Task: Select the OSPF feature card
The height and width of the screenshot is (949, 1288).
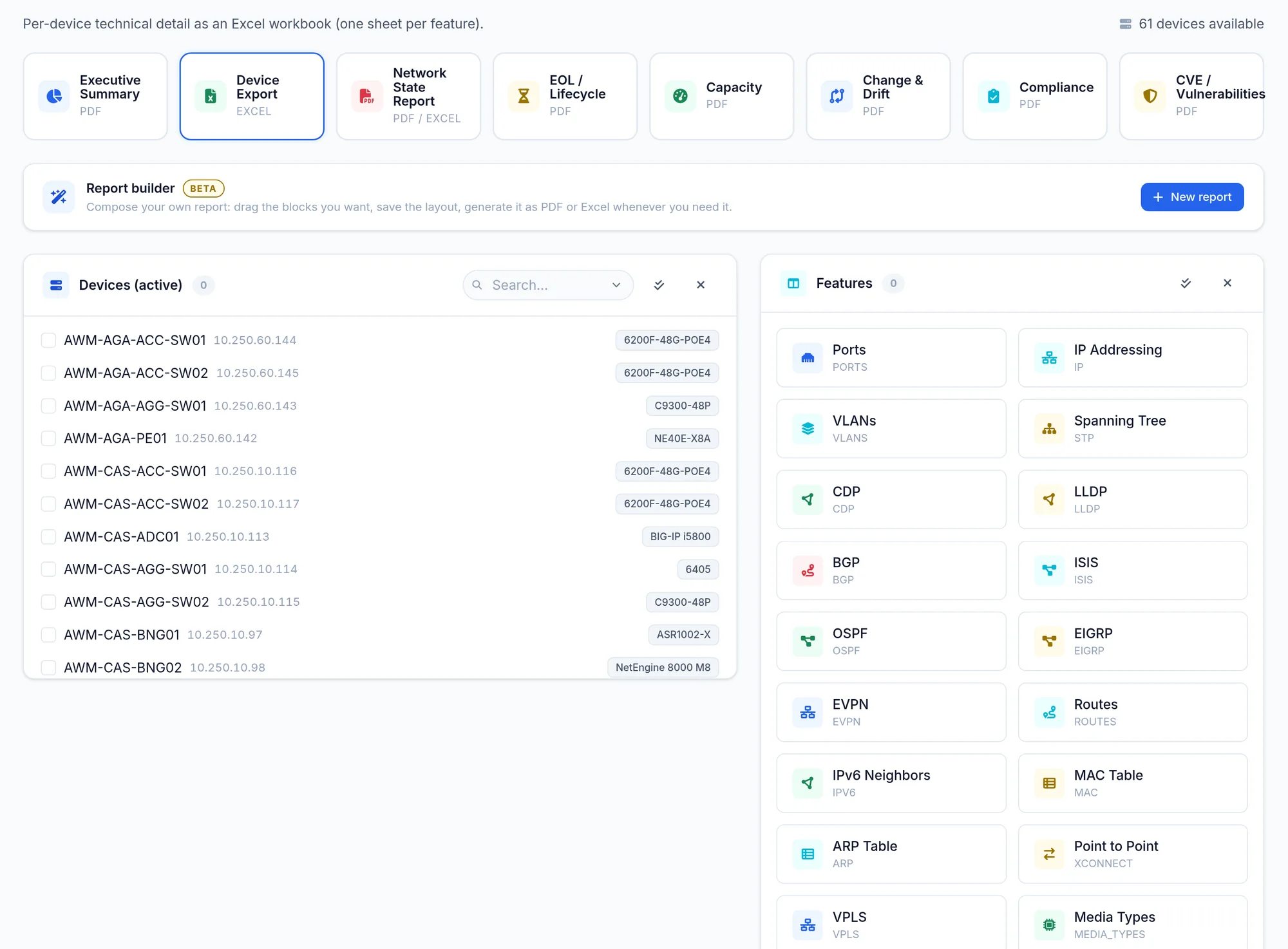Action: (x=891, y=641)
